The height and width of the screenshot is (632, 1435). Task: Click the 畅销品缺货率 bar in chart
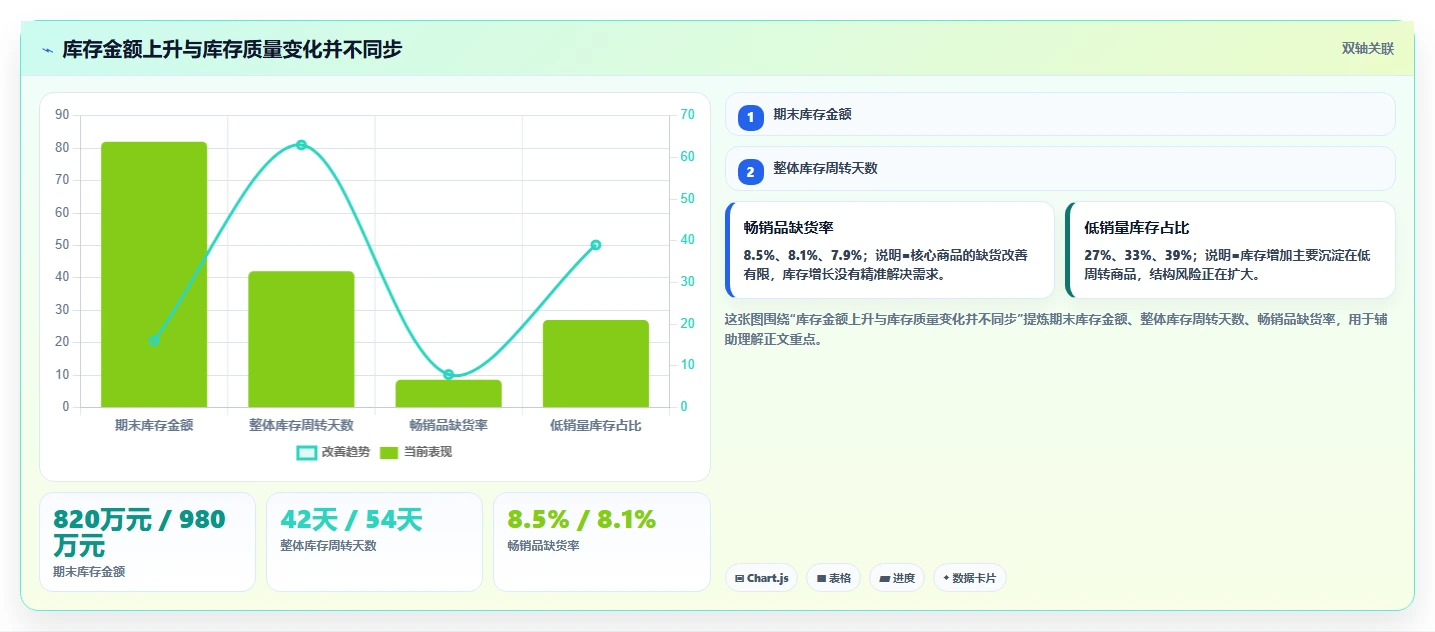point(449,393)
